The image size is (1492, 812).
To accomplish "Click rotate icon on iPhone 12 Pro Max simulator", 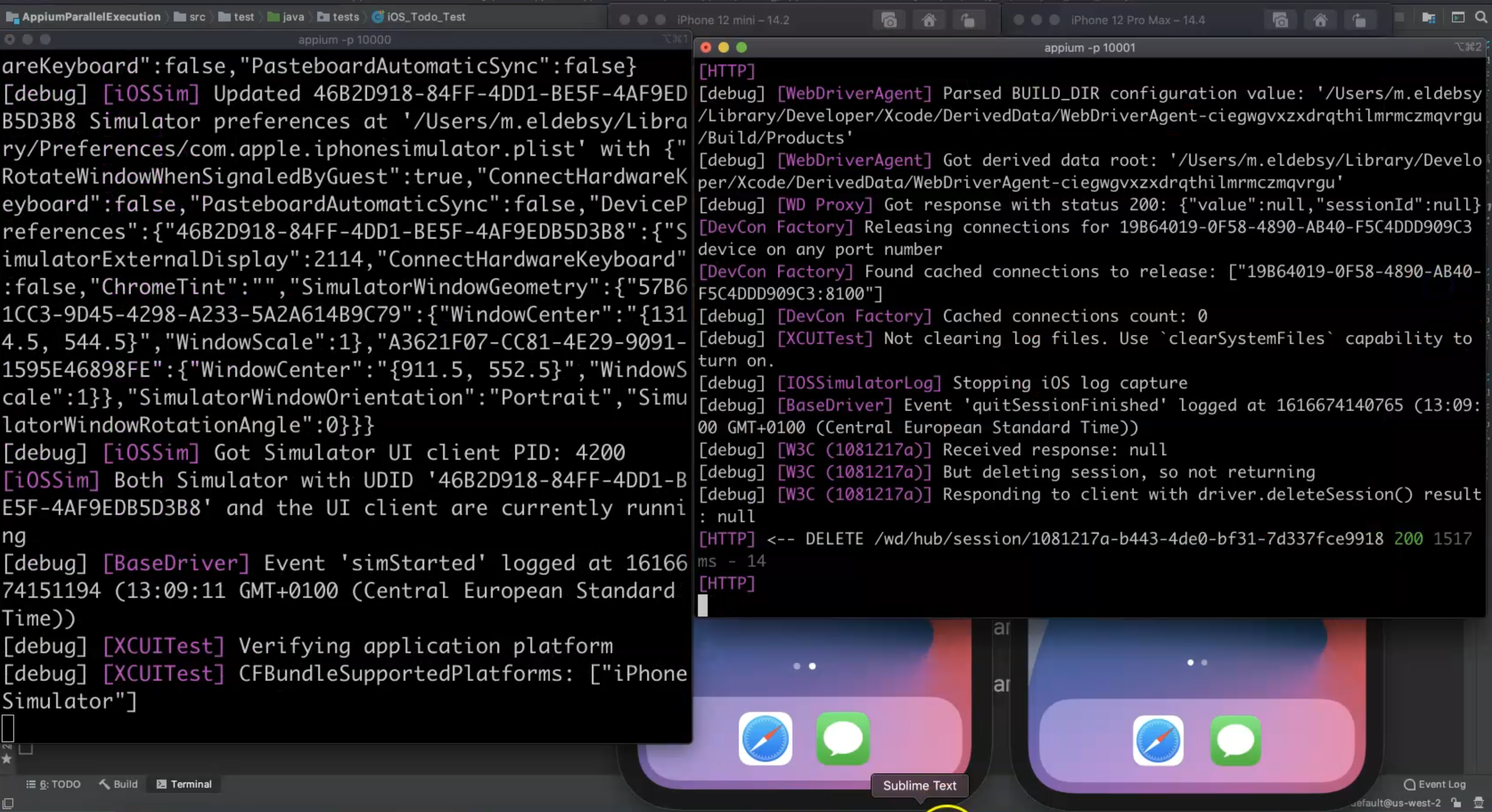I will [x=1359, y=21].
